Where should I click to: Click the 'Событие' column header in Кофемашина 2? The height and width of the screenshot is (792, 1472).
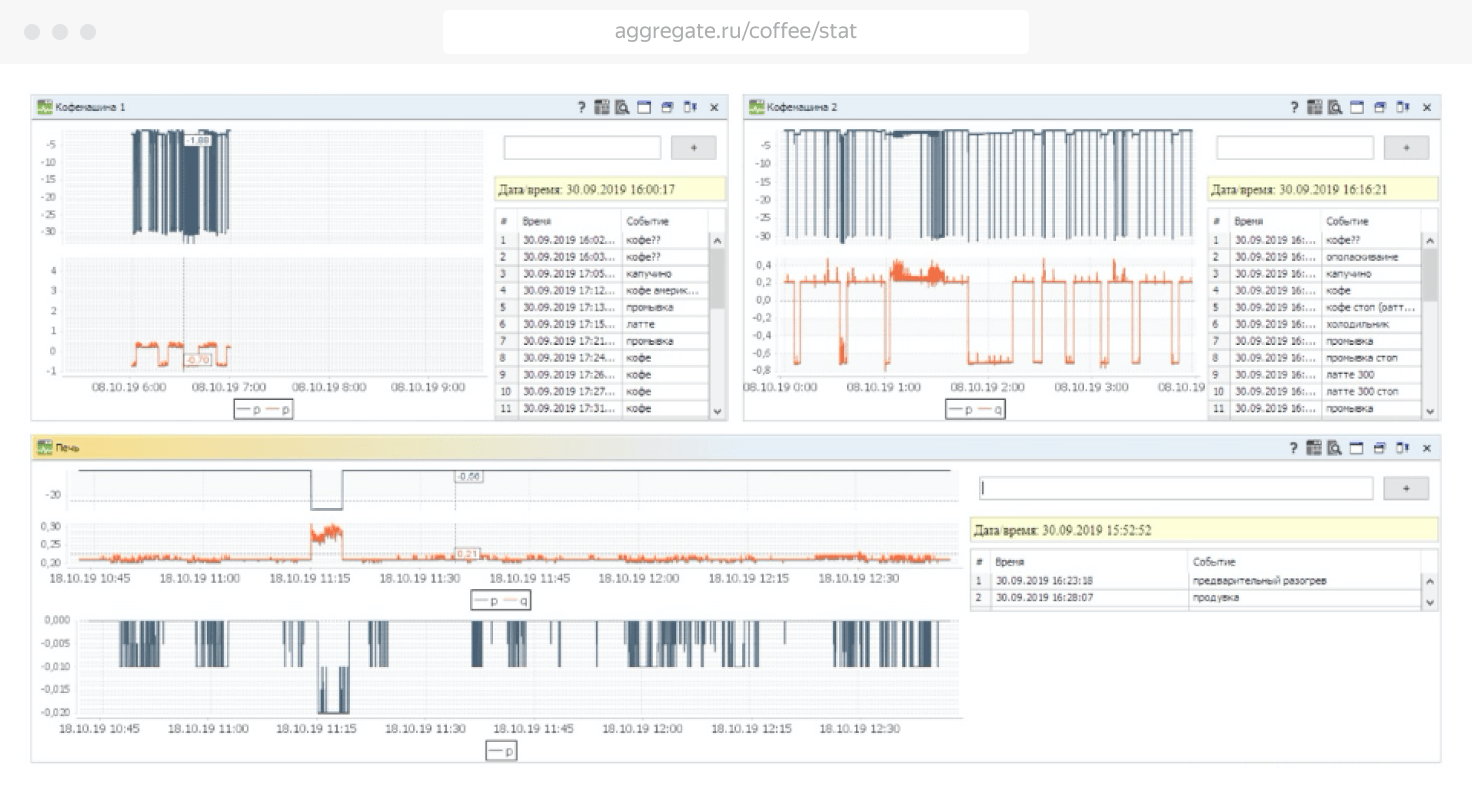(1347, 221)
